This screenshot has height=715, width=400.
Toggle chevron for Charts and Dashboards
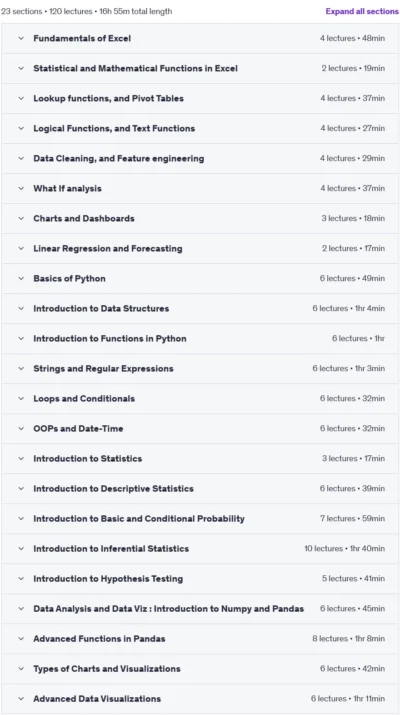pos(21,218)
